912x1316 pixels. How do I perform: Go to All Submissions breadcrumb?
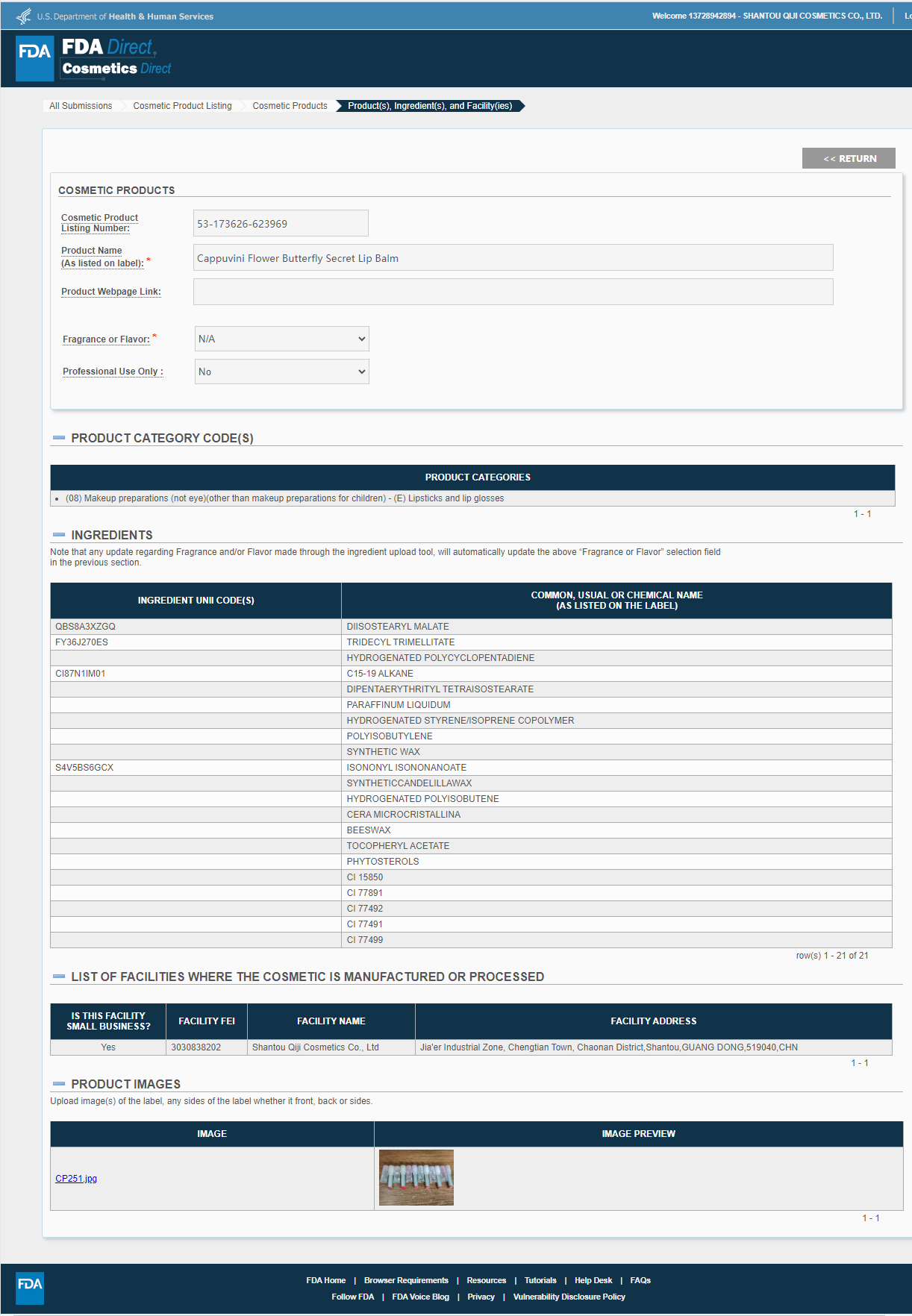click(81, 106)
